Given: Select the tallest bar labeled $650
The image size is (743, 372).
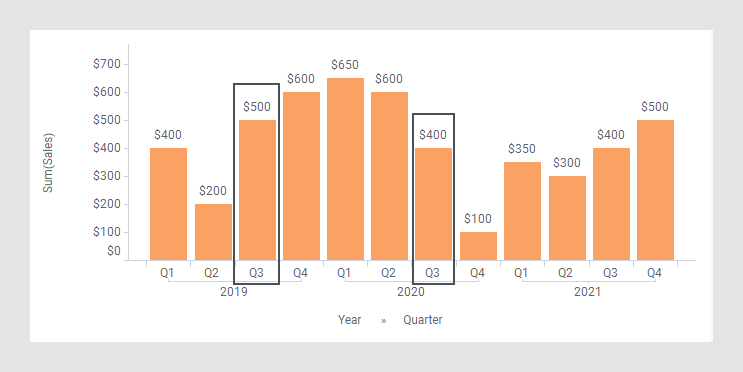Looking at the screenshot, I should click(345, 169).
